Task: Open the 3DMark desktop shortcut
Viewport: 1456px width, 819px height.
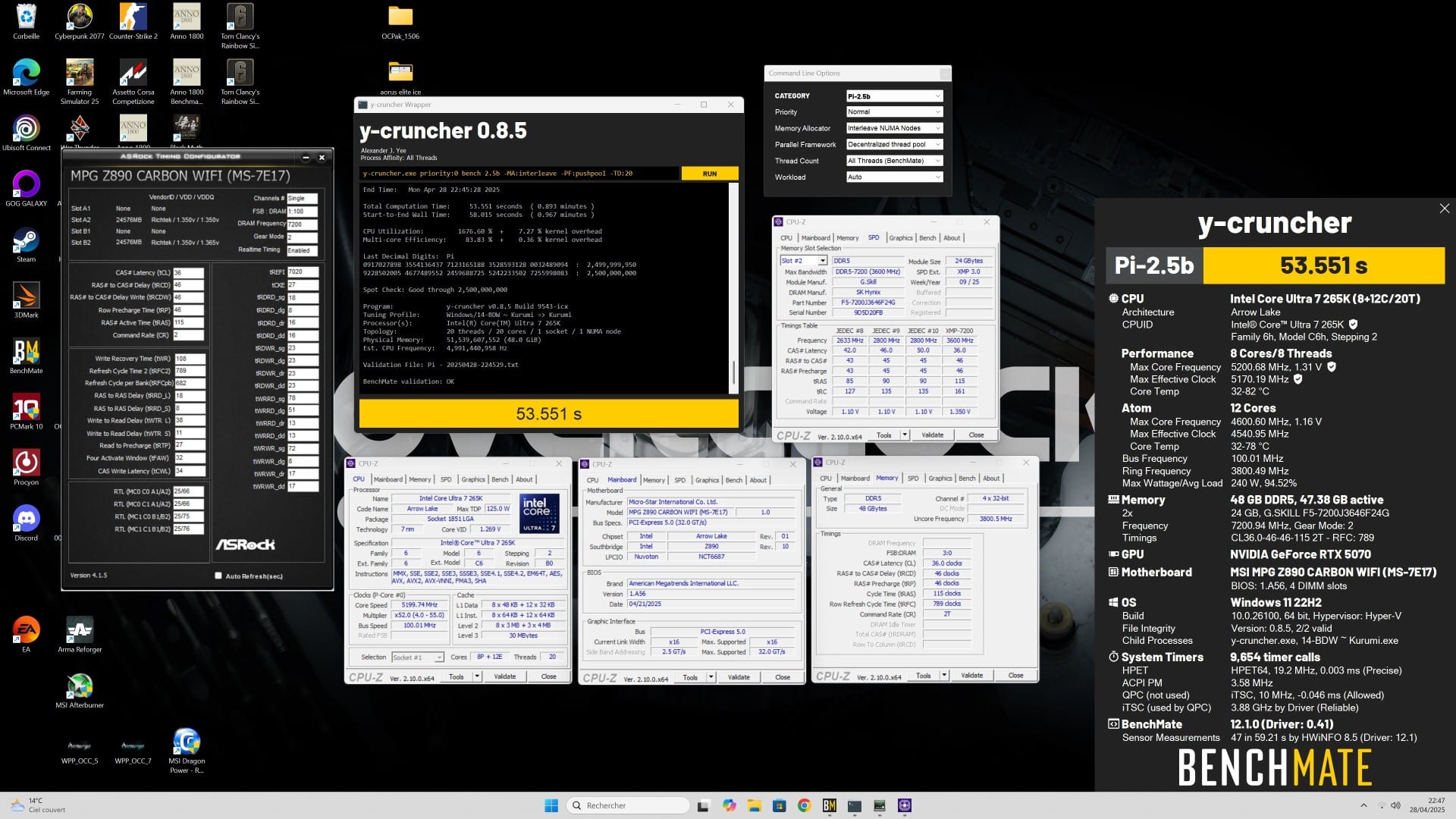Action: click(x=26, y=300)
